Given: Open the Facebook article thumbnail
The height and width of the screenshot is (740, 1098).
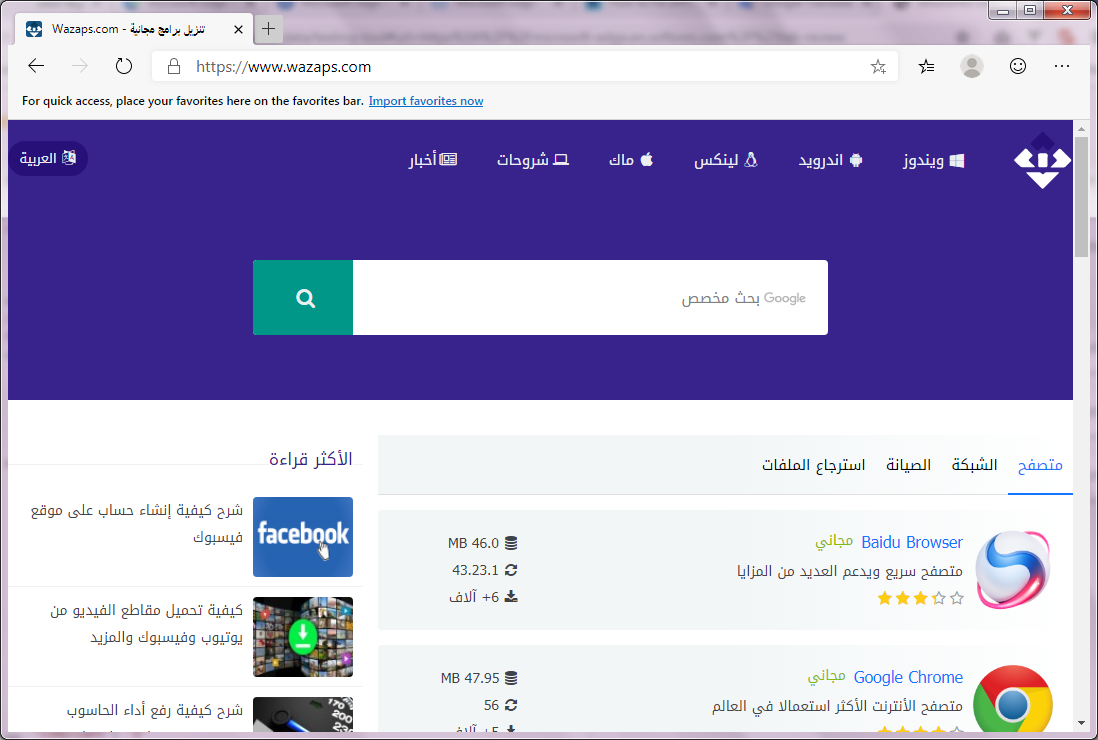Looking at the screenshot, I should coord(303,537).
